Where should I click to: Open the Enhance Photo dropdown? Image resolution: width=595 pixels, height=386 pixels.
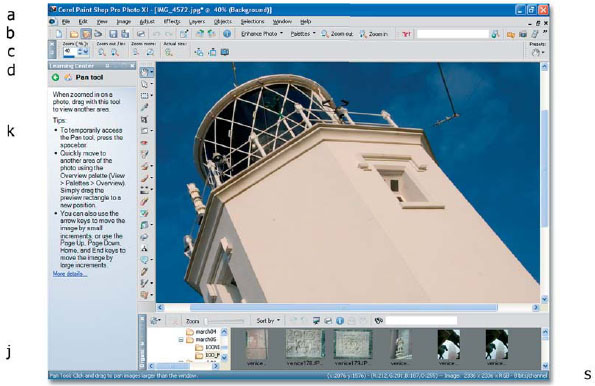pyautogui.click(x=262, y=34)
